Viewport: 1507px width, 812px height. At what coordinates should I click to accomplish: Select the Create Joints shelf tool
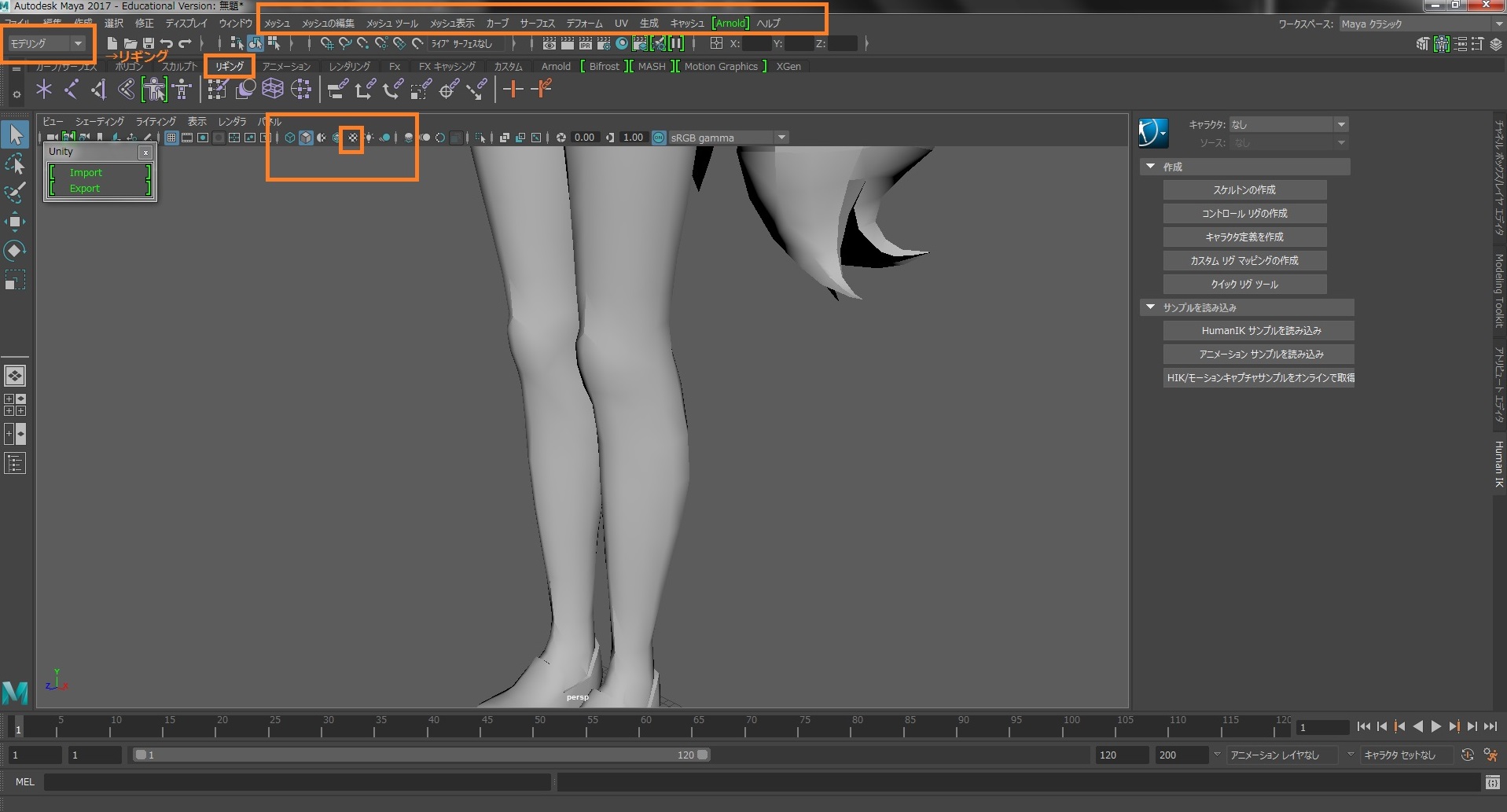coord(72,90)
